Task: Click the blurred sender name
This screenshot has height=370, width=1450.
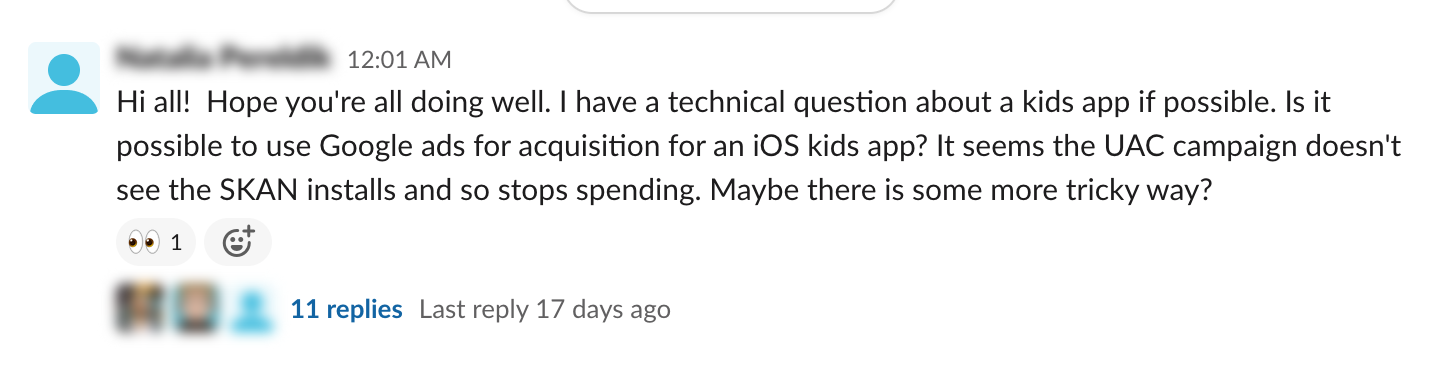Action: (x=224, y=59)
